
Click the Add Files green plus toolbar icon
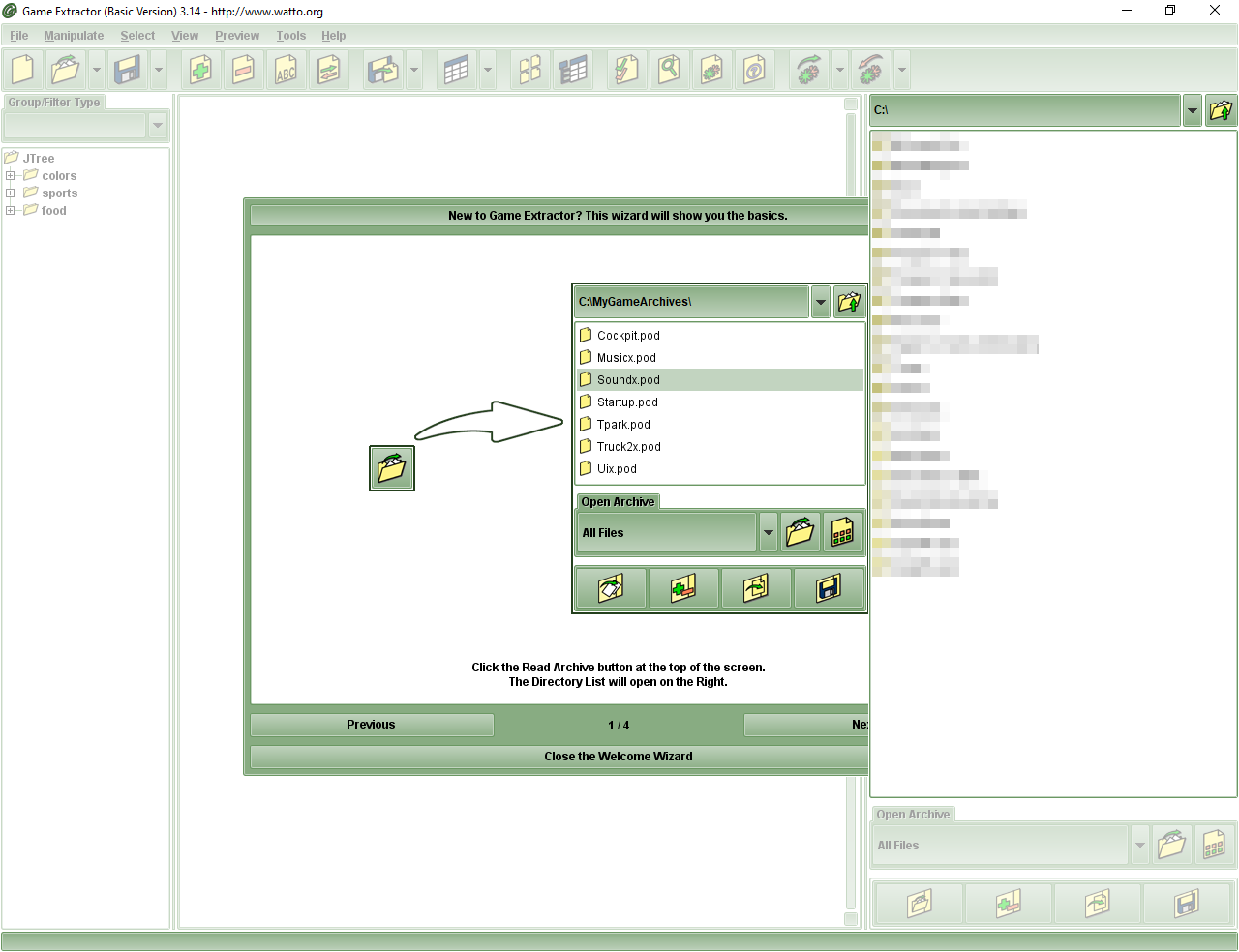pos(201,70)
